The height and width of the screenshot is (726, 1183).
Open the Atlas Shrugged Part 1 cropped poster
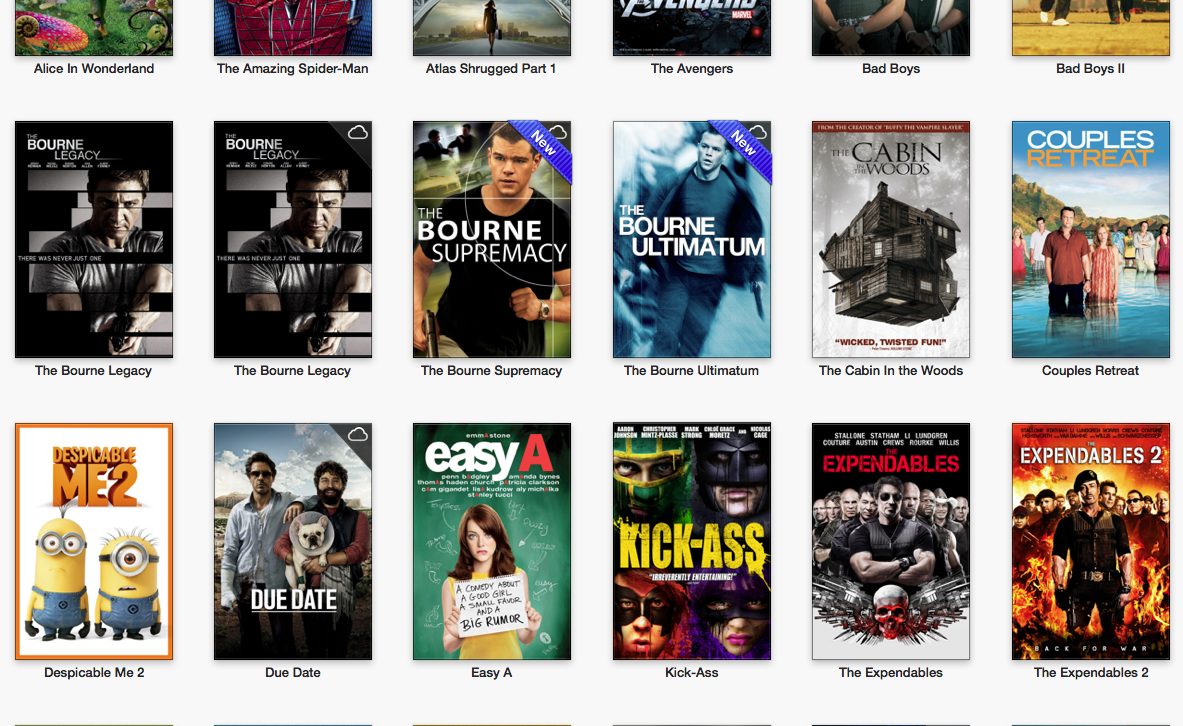click(492, 27)
